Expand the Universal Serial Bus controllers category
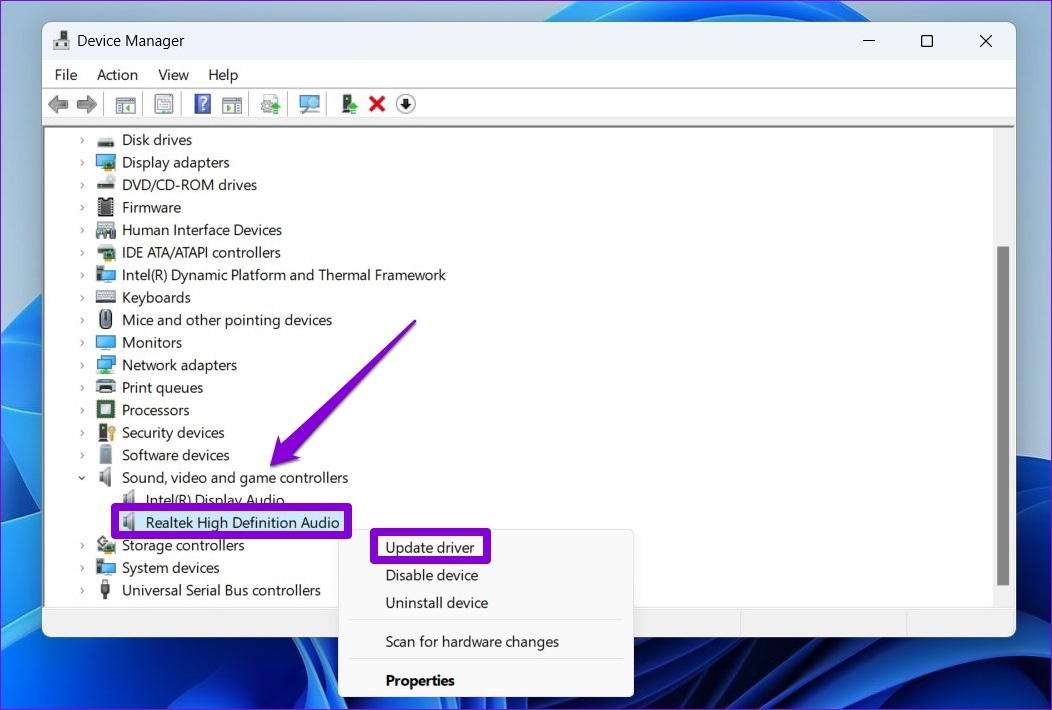Screen dimensions: 1052x710 [82, 590]
